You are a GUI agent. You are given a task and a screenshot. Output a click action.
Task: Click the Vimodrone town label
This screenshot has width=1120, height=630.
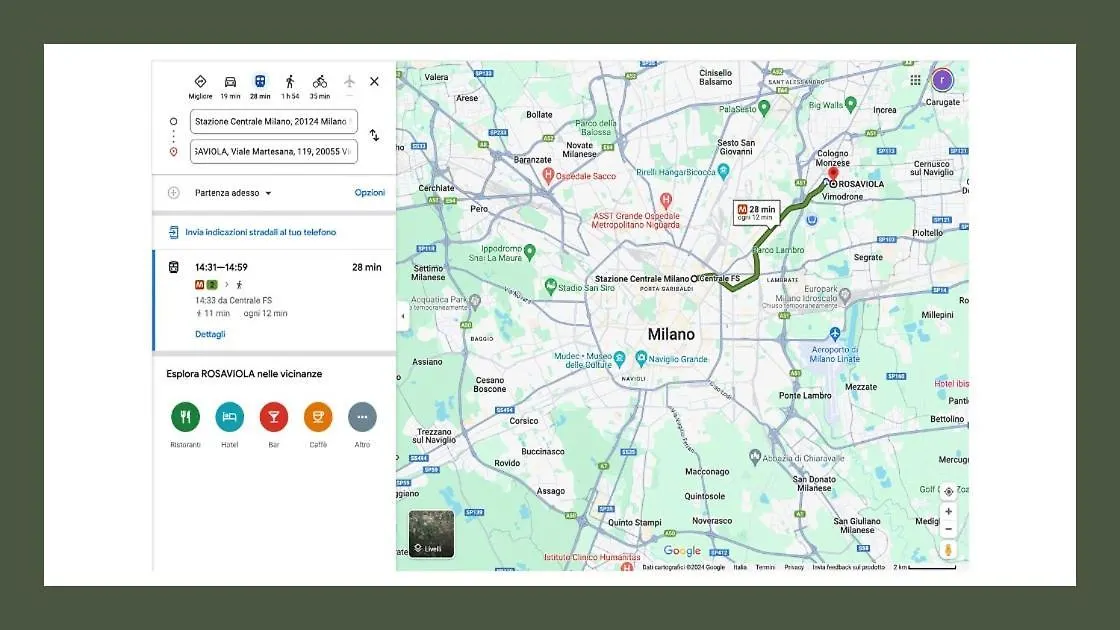(843, 196)
